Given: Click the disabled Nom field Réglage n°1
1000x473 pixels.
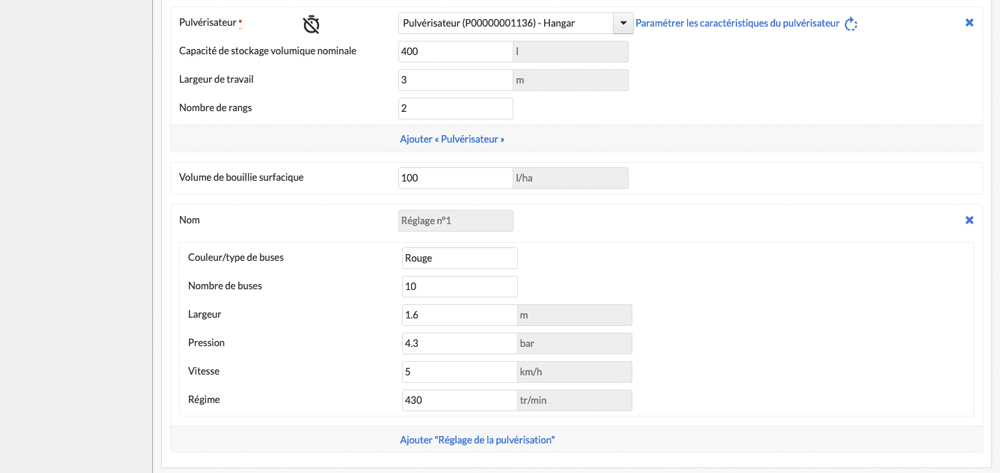Looking at the screenshot, I should (x=455, y=221).
